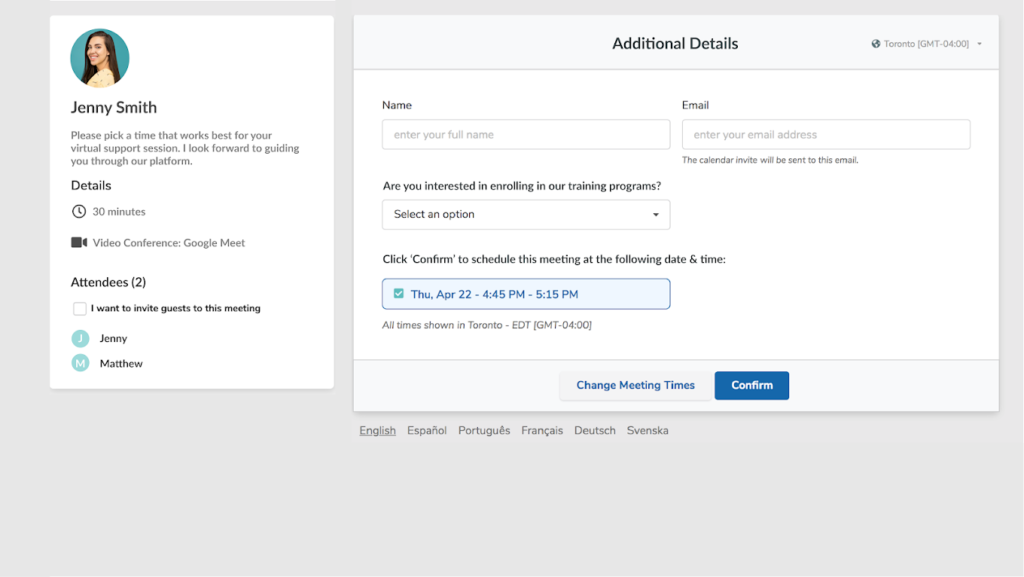Image resolution: width=1024 pixels, height=577 pixels.
Task: Click the Change Meeting Times button
Action: pyautogui.click(x=635, y=385)
